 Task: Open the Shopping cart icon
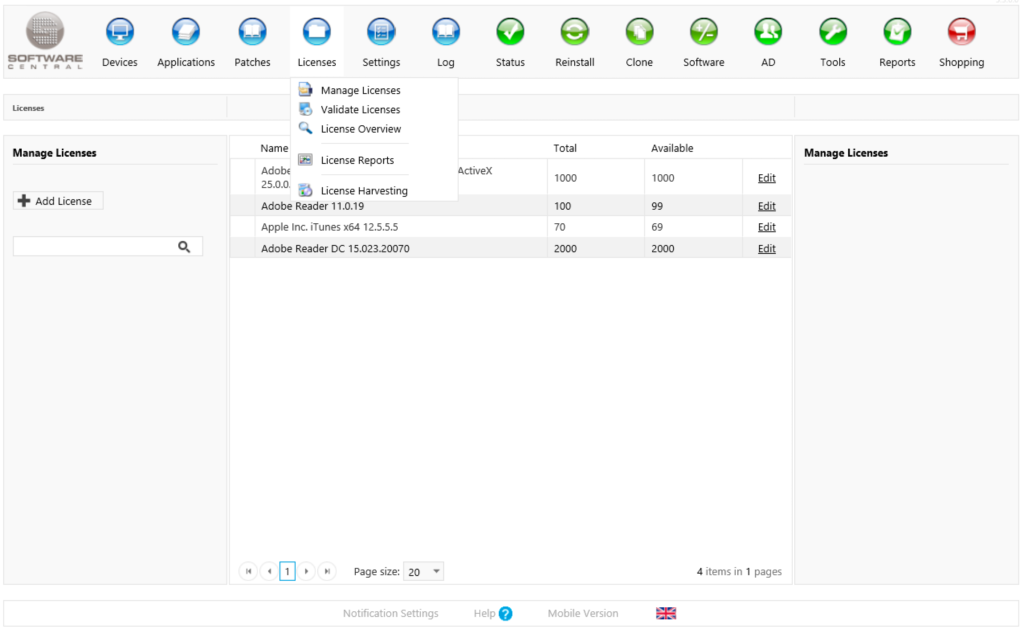[x=961, y=31]
